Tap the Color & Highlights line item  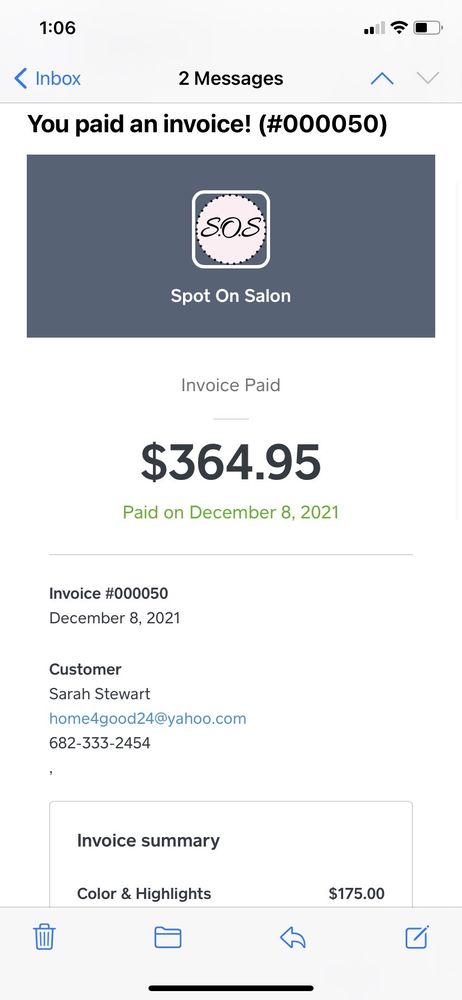coord(231,893)
